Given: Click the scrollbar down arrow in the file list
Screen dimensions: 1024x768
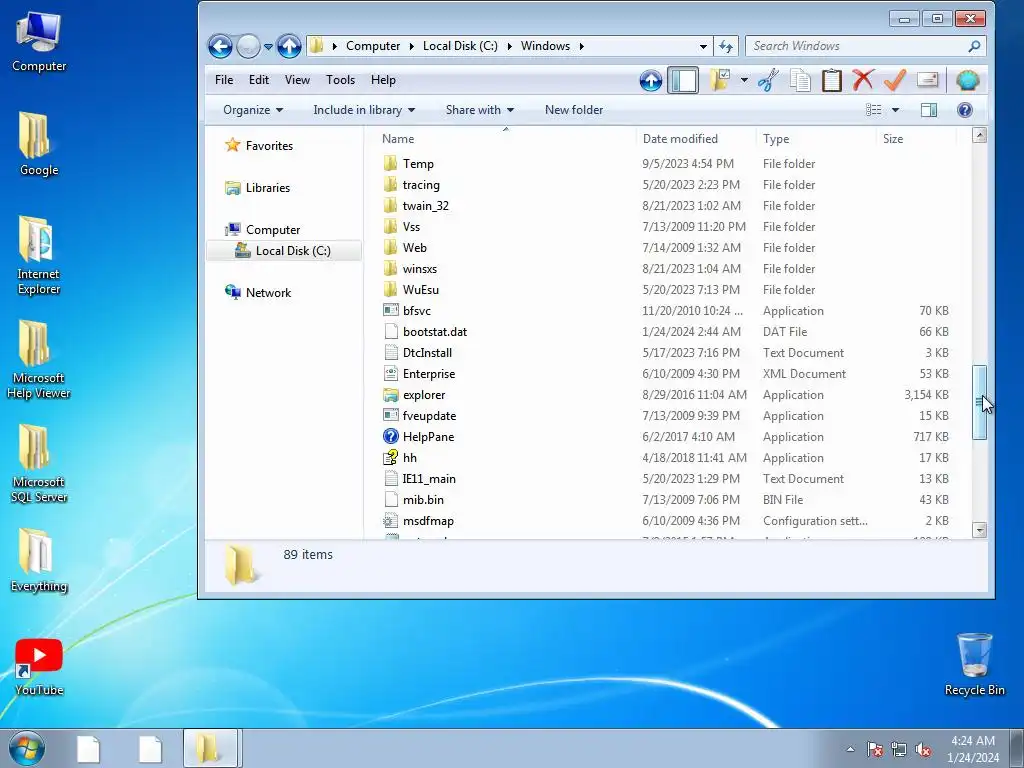Looking at the screenshot, I should tap(979, 530).
